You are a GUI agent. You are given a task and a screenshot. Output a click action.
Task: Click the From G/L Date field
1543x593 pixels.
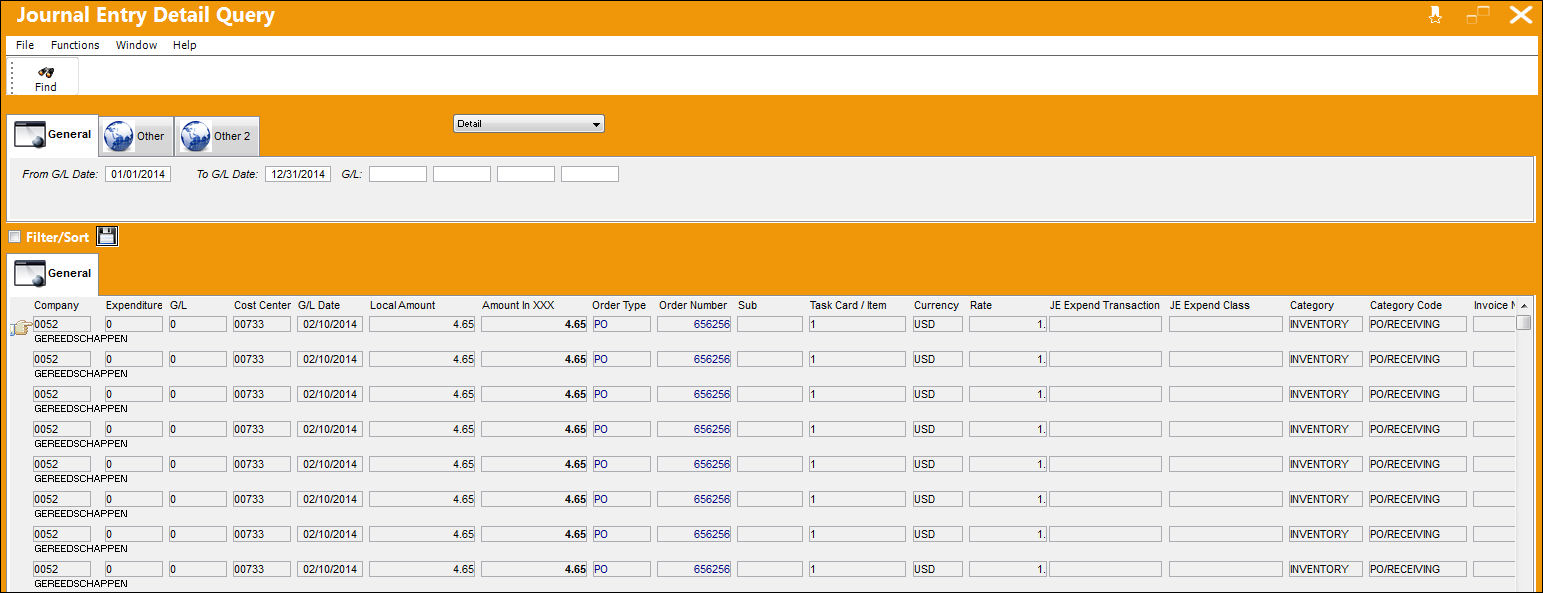pyautogui.click(x=138, y=174)
